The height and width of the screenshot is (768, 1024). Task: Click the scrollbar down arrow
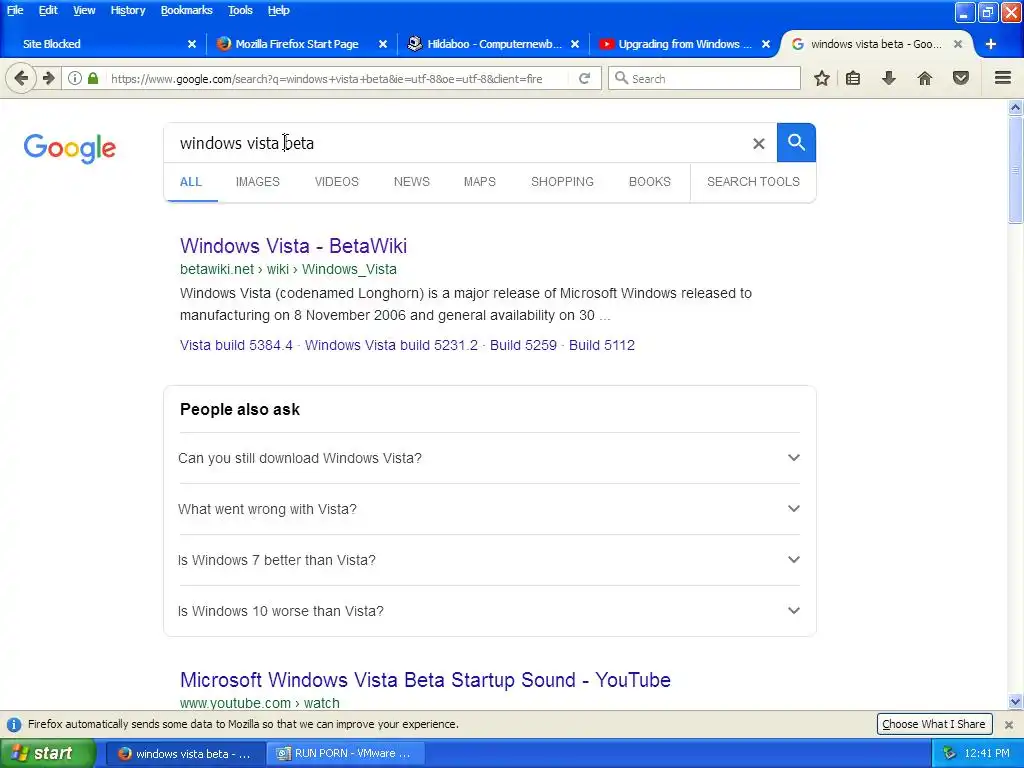[x=1016, y=702]
